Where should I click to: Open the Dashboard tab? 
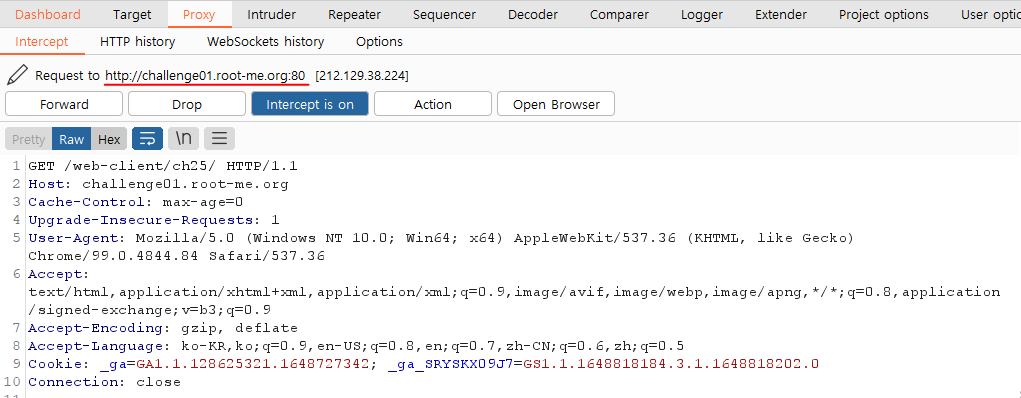(48, 14)
